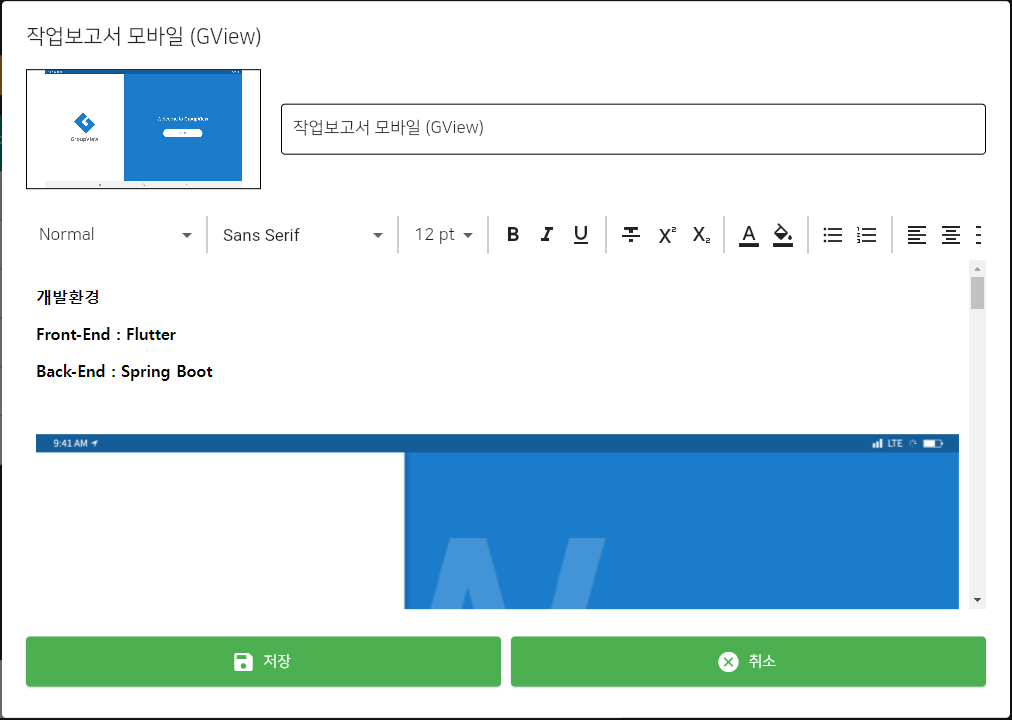Image resolution: width=1012 pixels, height=720 pixels.
Task: Click the dialog title '작업보고서 모바일 (GView)'
Action: 143,36
